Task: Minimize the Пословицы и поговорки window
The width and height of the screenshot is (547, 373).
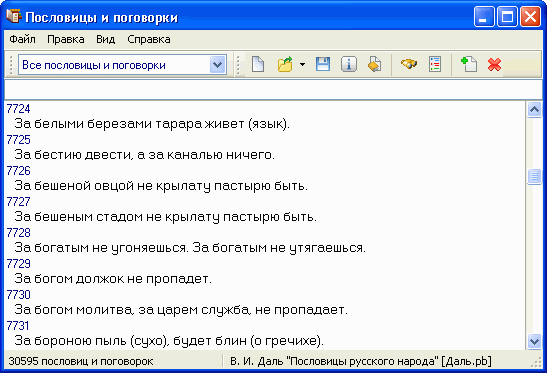Action: click(x=484, y=17)
